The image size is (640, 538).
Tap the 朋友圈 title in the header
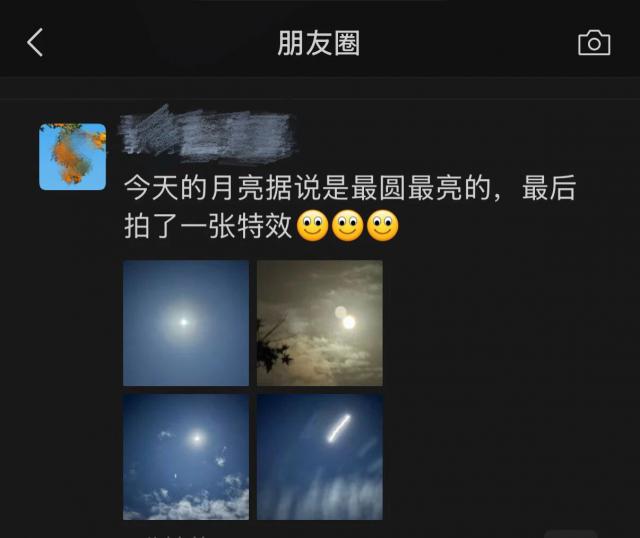[318, 43]
